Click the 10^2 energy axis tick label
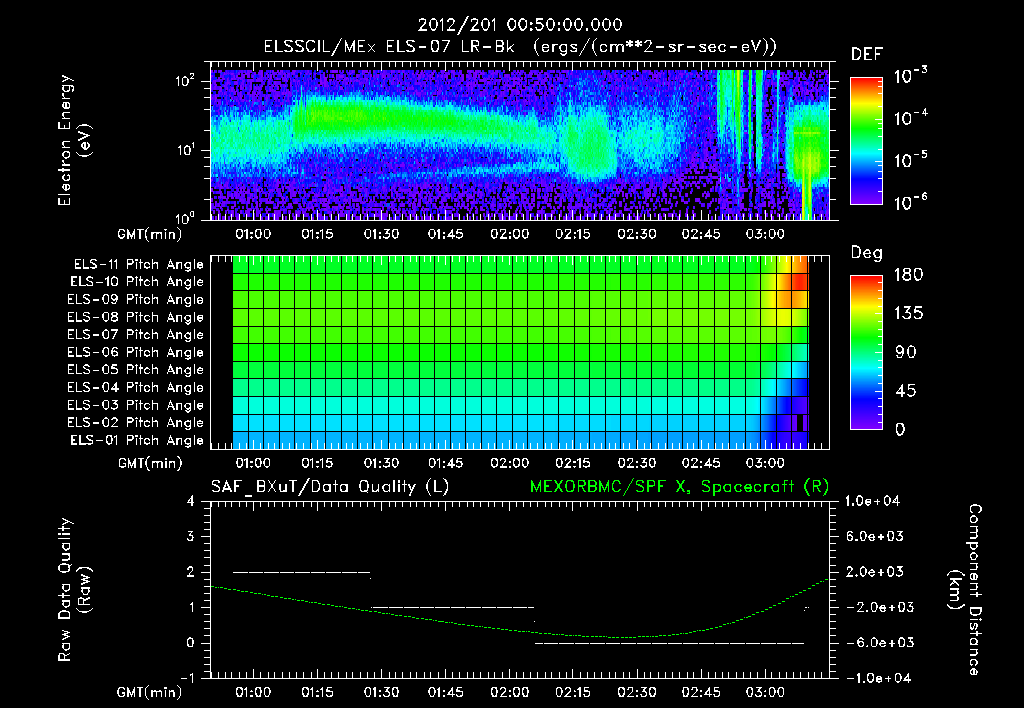This screenshot has width=1024, height=708. pyautogui.click(x=186, y=81)
